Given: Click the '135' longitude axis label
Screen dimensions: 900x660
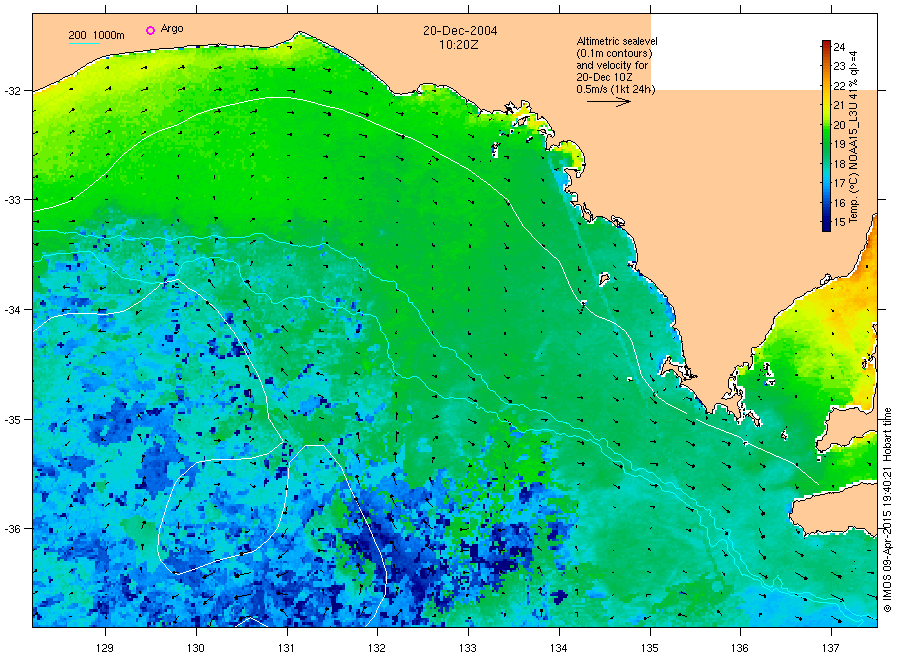Looking at the screenshot, I should click(x=650, y=648).
